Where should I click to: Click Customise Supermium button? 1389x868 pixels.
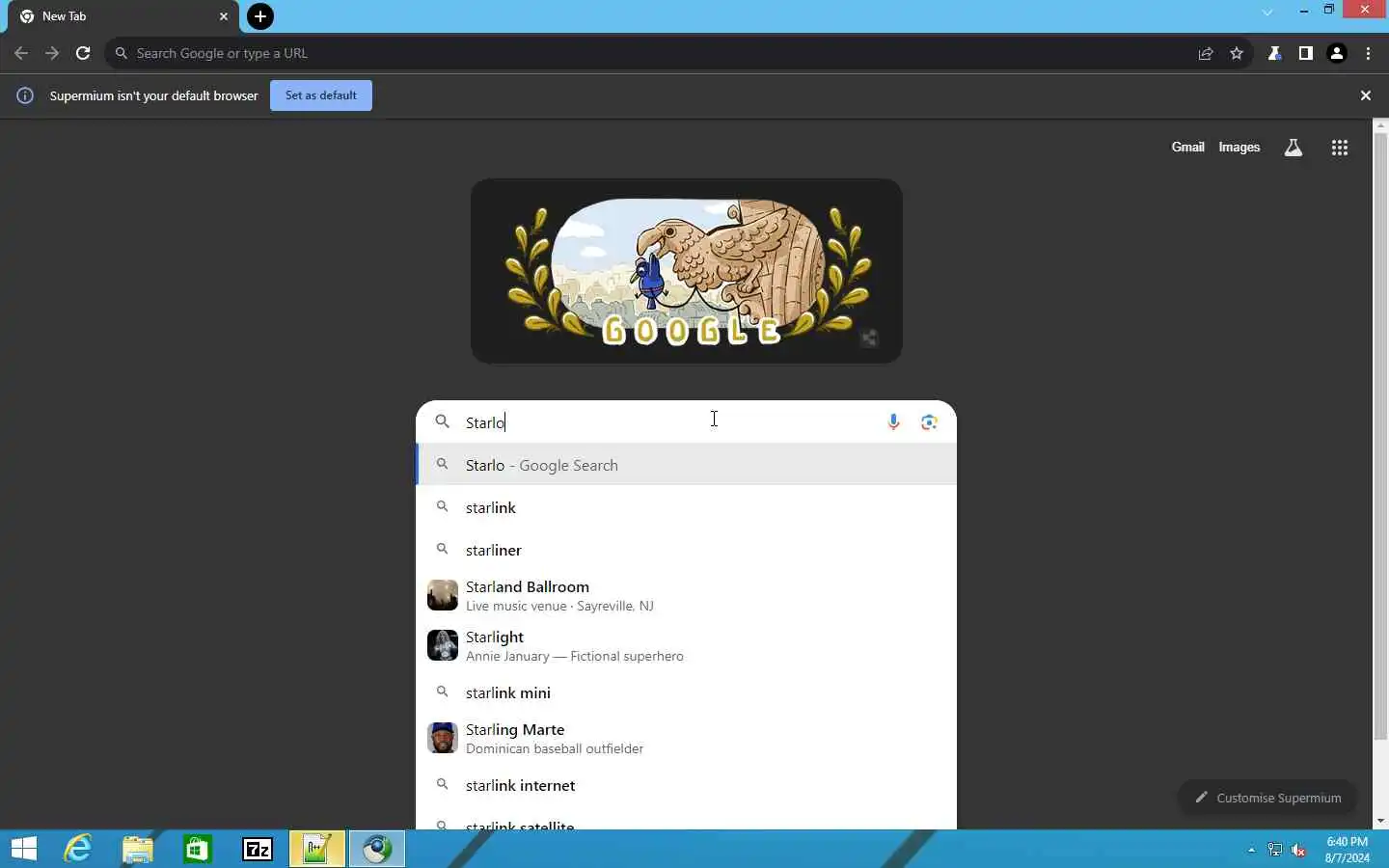pos(1267,798)
